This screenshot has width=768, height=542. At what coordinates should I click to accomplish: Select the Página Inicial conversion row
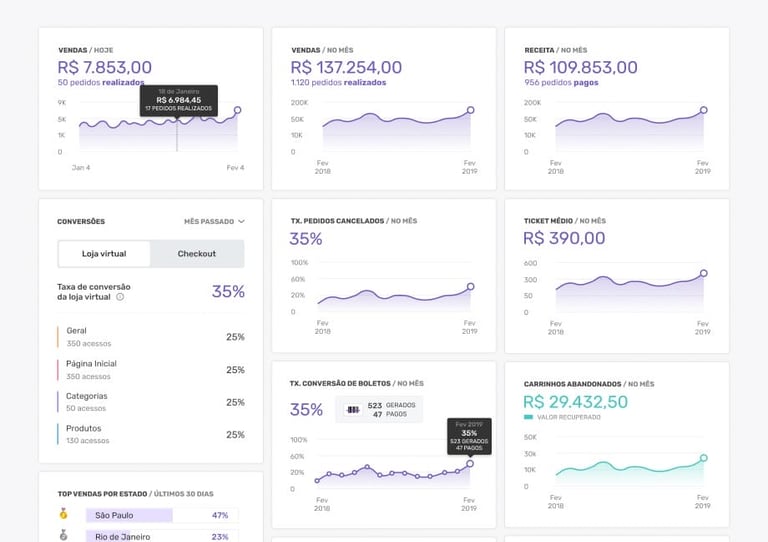151,370
